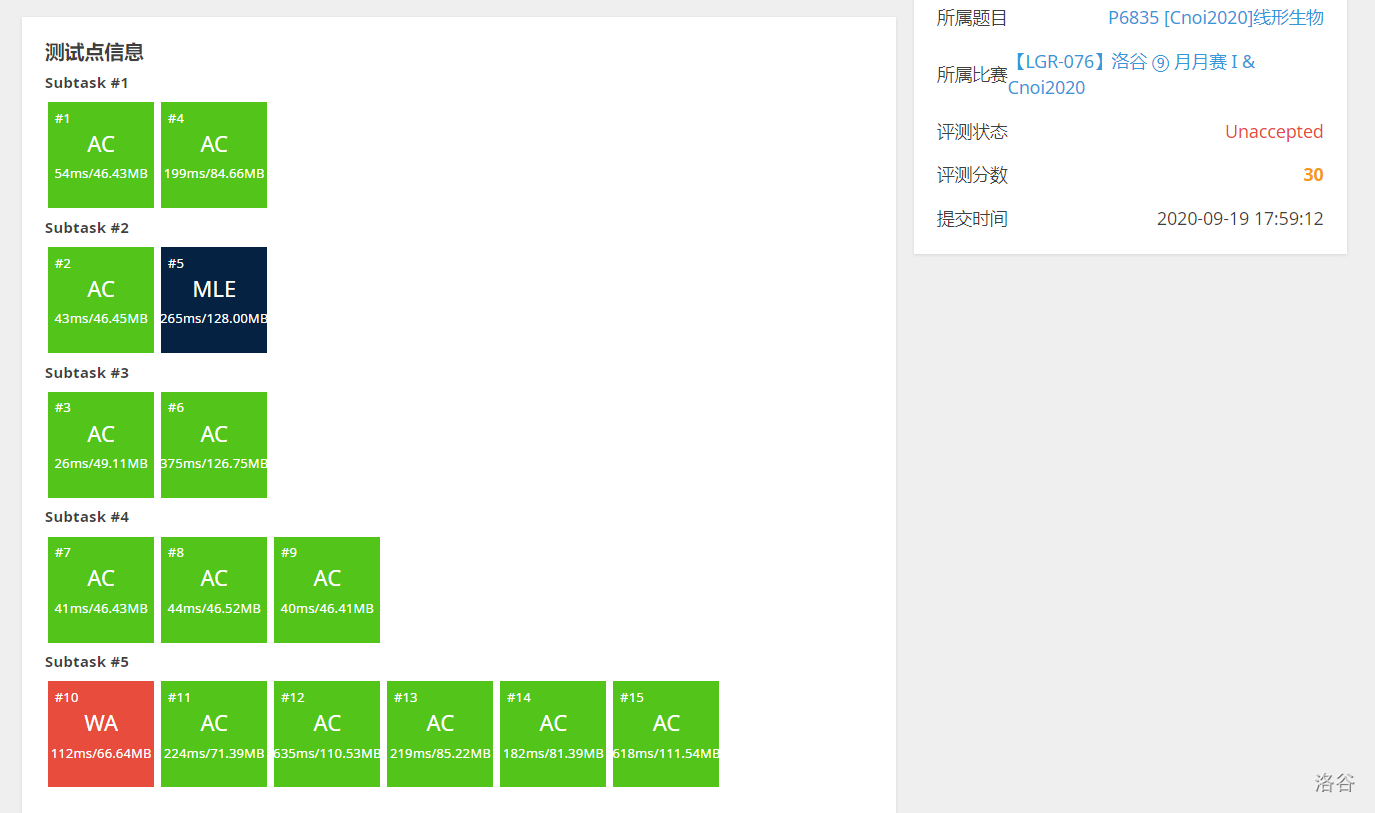
Task: Open problem link P6835 [Cnoi2020]线形生物
Action: (x=1215, y=18)
